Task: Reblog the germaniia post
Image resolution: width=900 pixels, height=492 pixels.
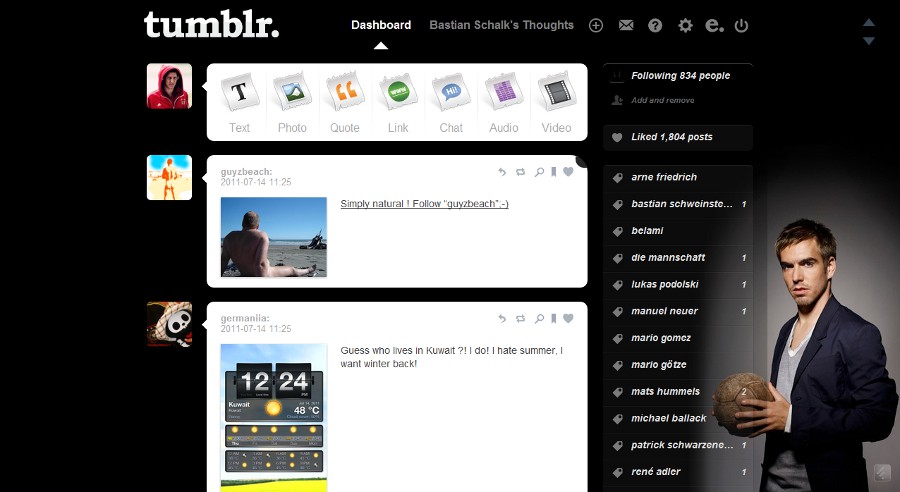Action: pyautogui.click(x=521, y=319)
